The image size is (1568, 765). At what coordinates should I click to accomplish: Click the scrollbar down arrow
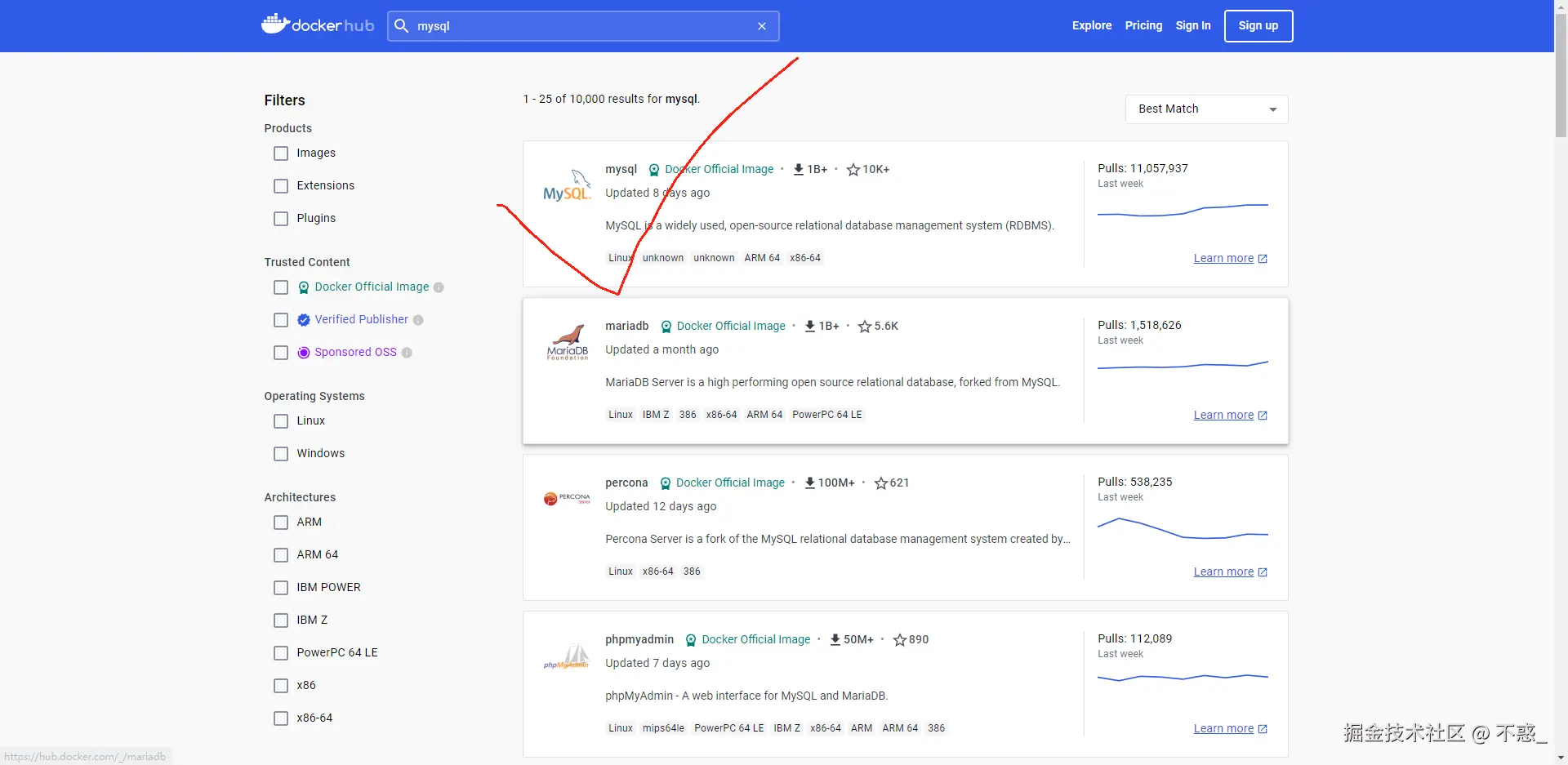click(1561, 758)
